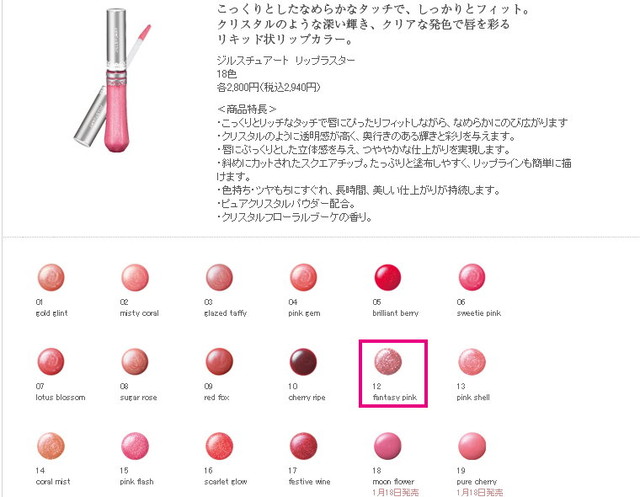Select the 07 lotus blossom swatch
The width and height of the screenshot is (640, 497).
(51, 362)
